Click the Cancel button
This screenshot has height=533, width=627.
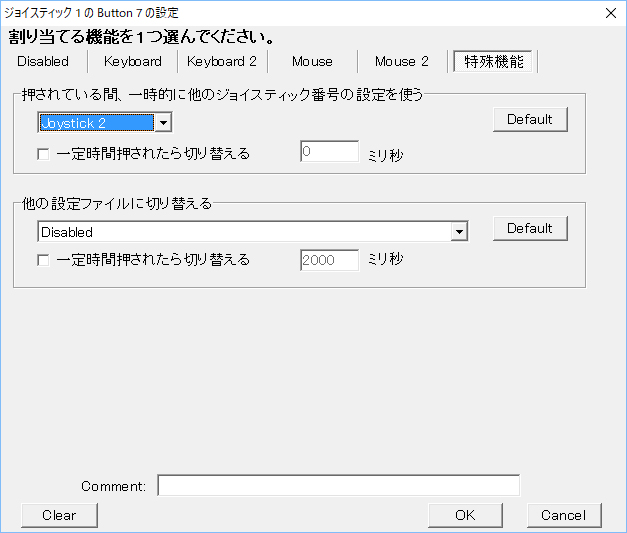pyautogui.click(x=564, y=515)
